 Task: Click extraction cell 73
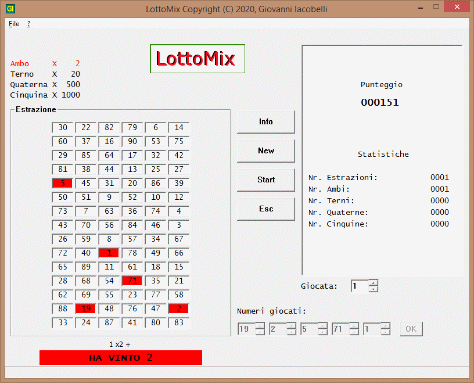[62, 211]
